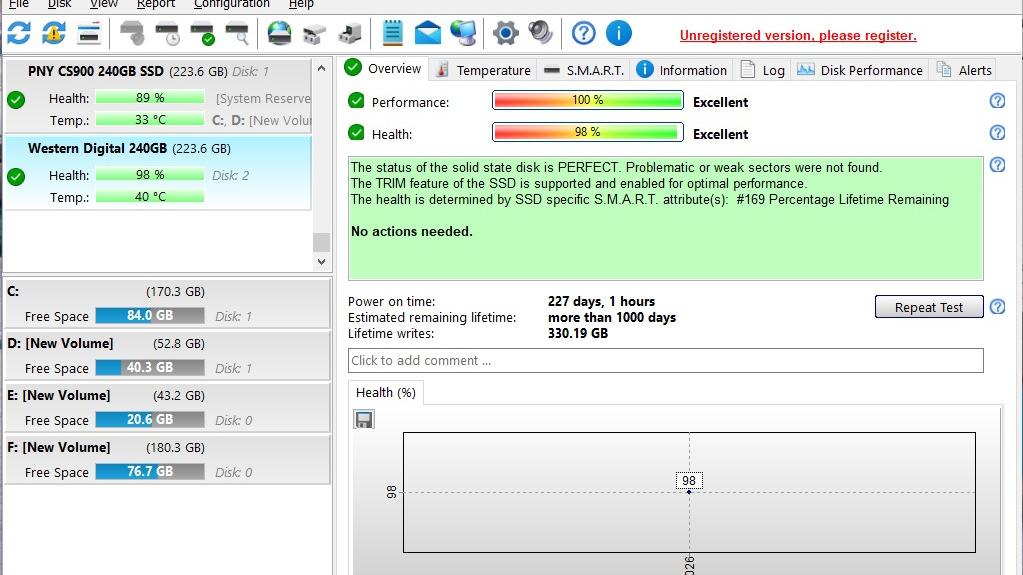Click the blue refresh icon in toolbar
The image size is (1023, 575).
pos(18,33)
